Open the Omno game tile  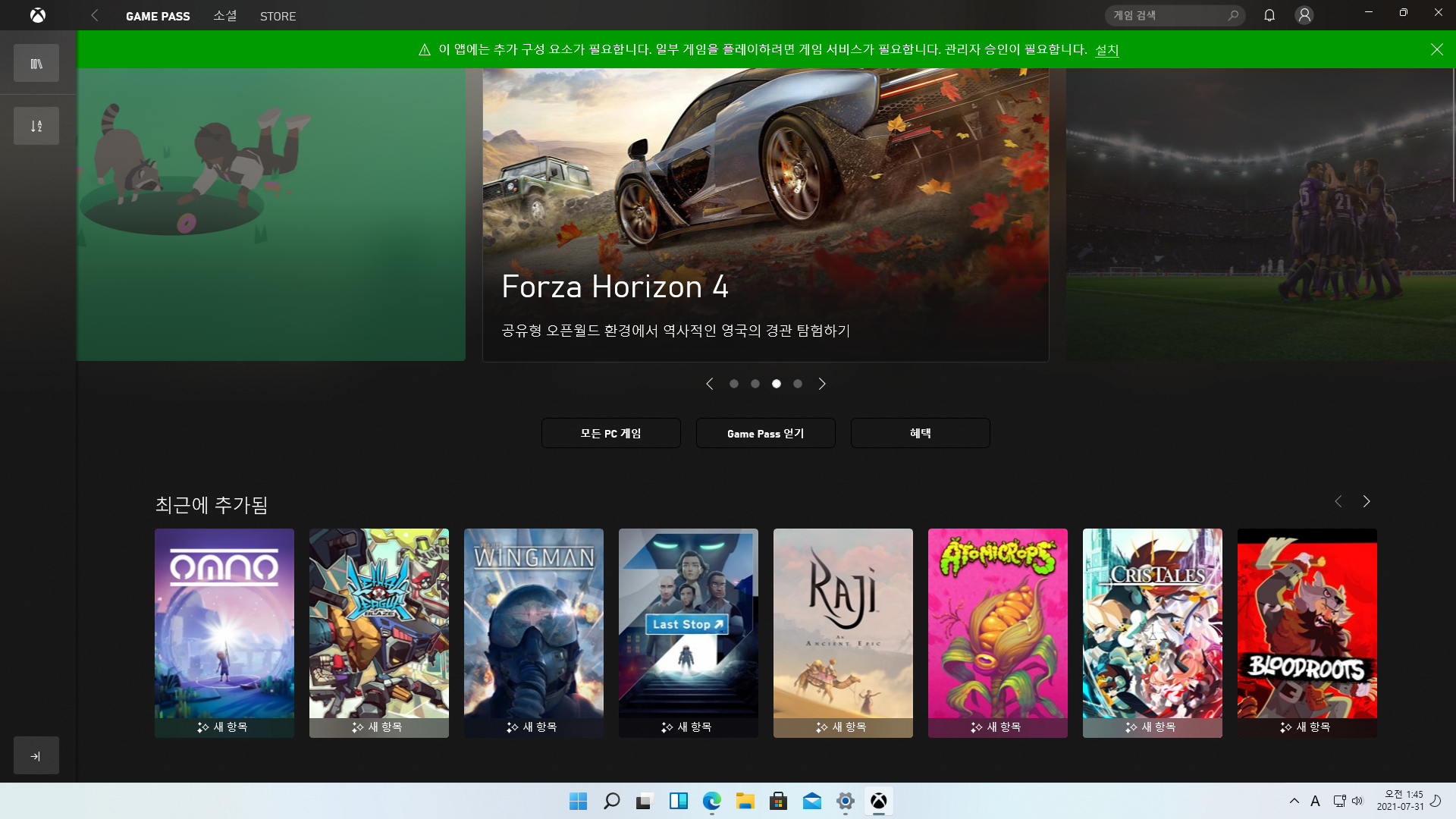pyautogui.click(x=224, y=633)
